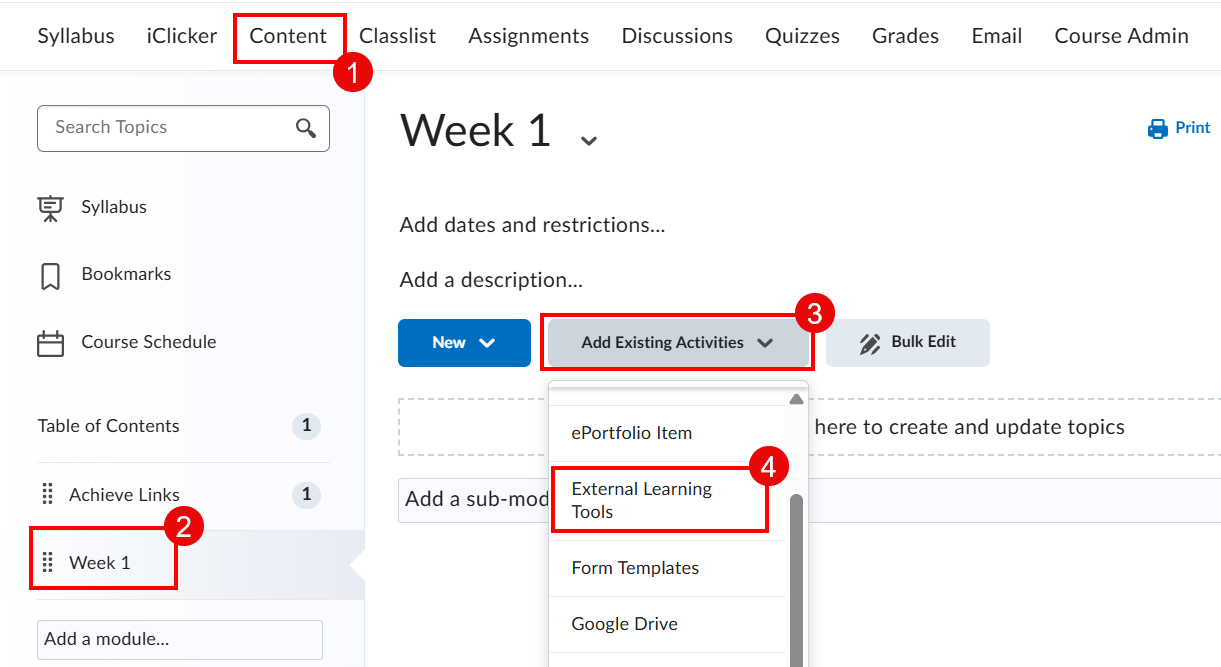This screenshot has width=1221, height=667.
Task: Open the Add Existing Activities dropdown
Action: tap(677, 342)
